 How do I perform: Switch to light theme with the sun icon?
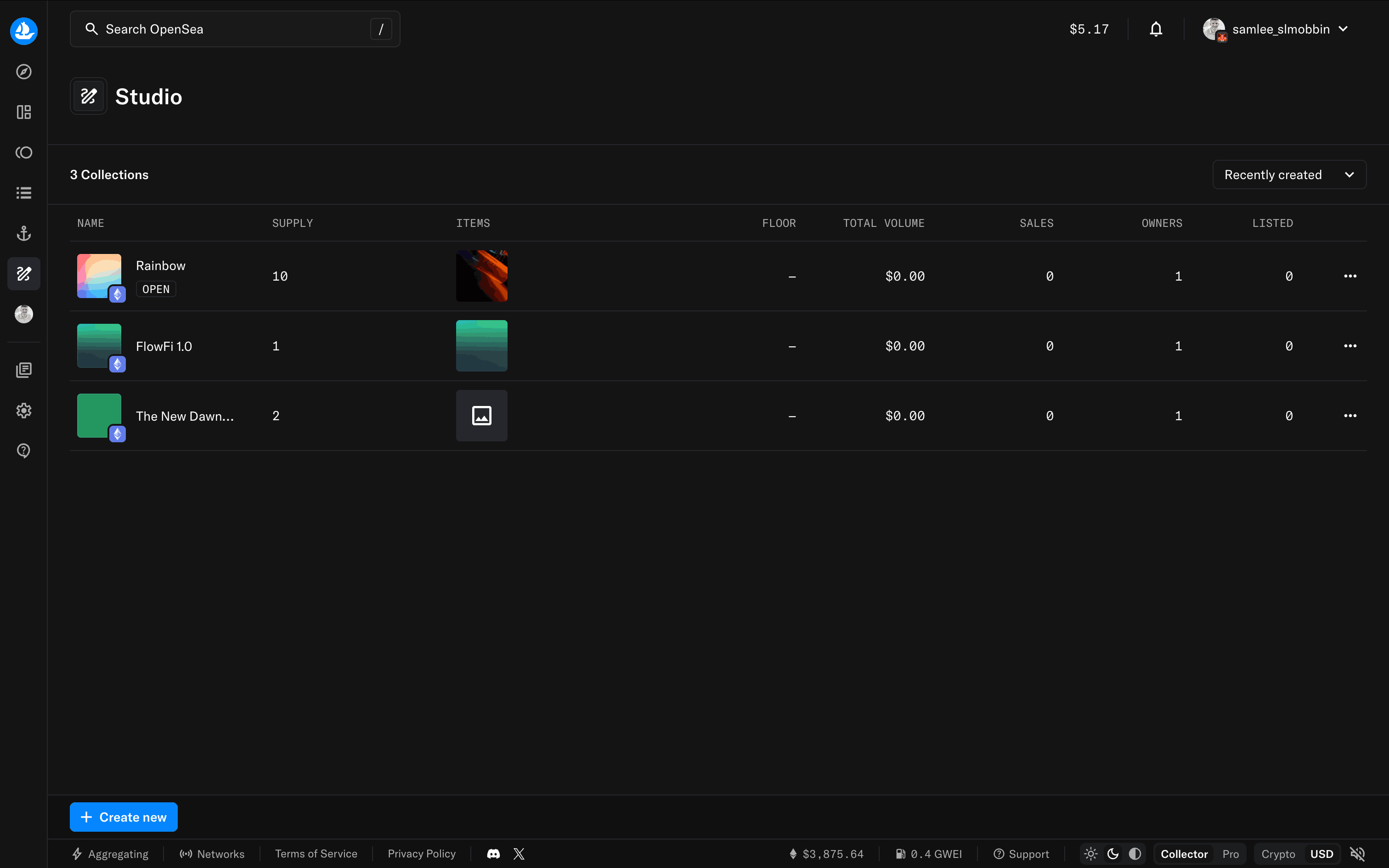pos(1090,854)
